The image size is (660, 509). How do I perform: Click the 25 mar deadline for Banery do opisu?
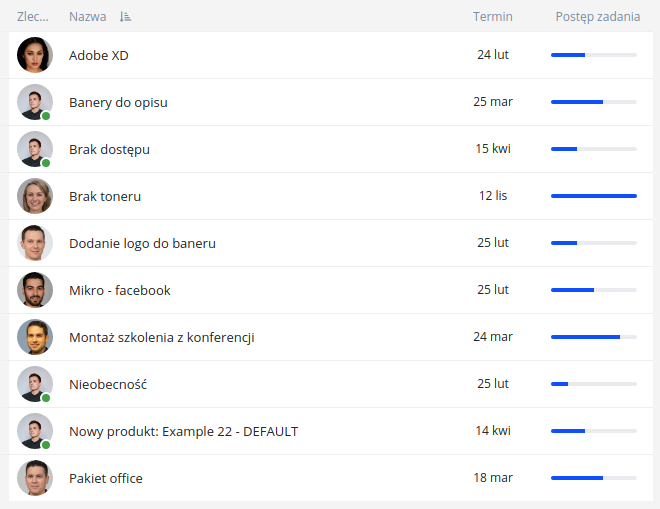pyautogui.click(x=492, y=102)
